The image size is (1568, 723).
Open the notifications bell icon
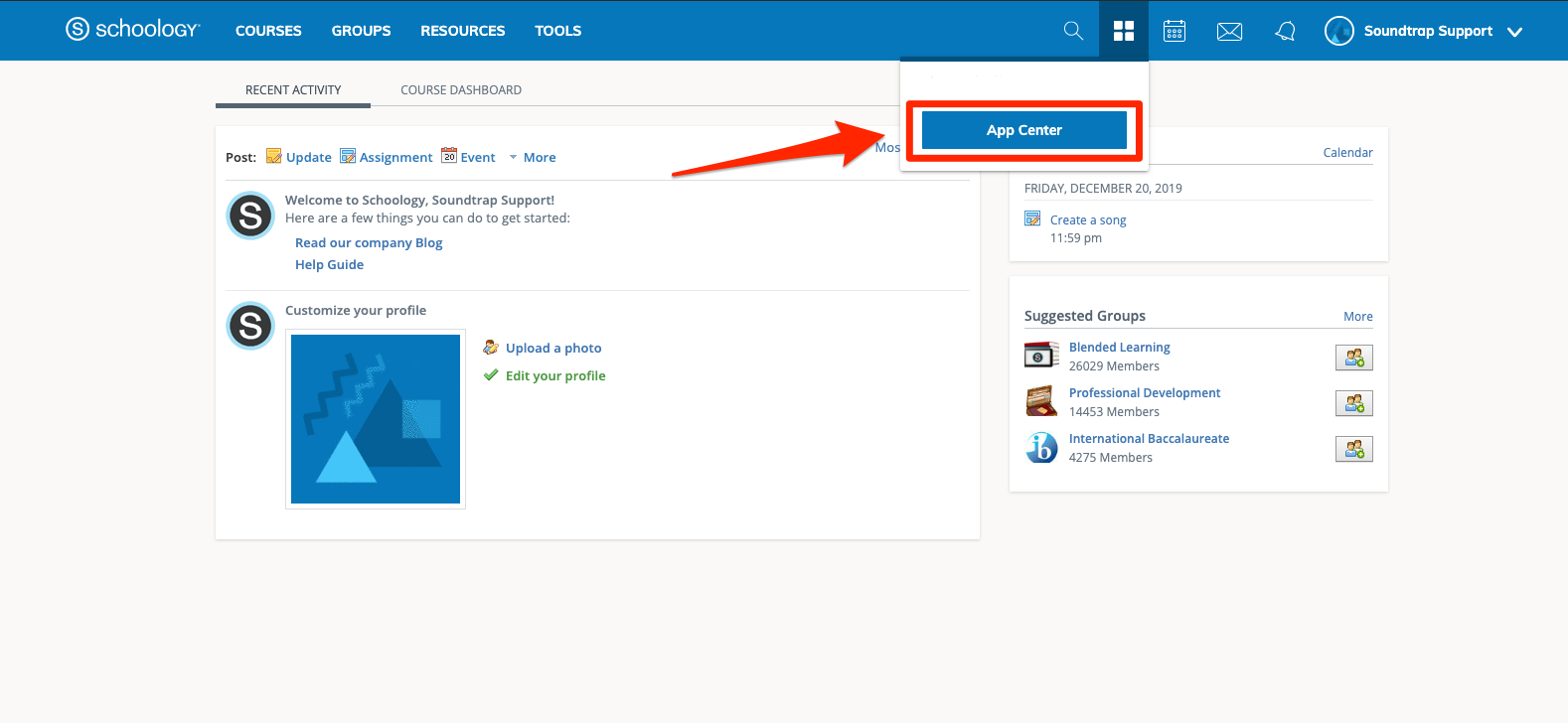[1285, 32]
